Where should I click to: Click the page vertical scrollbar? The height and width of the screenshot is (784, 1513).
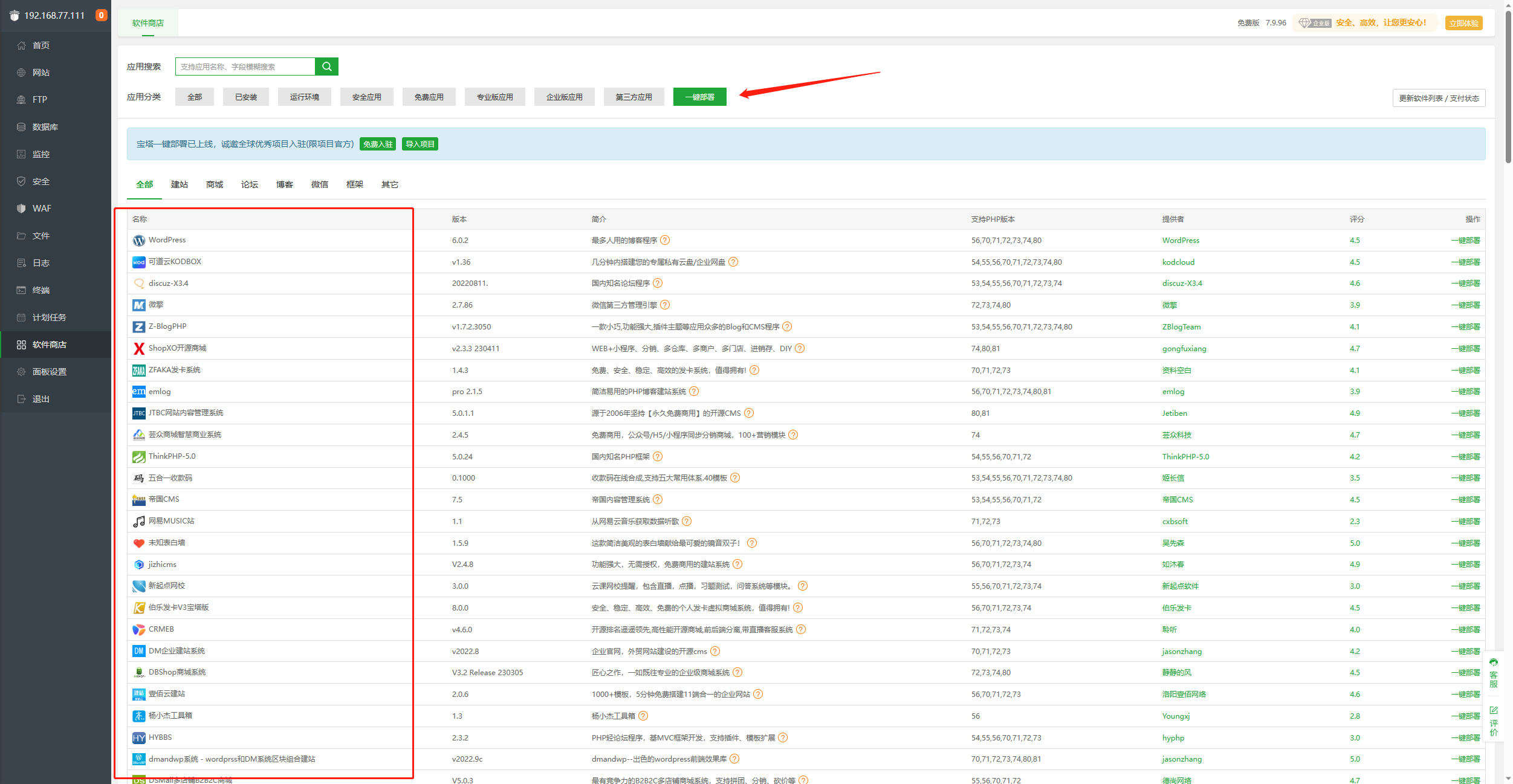click(x=1508, y=86)
